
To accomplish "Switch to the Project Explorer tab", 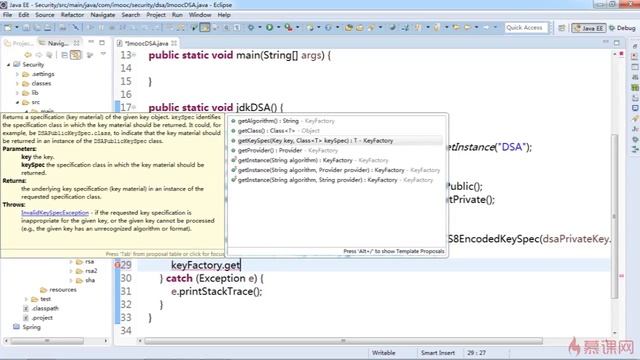I will pos(19,43).
